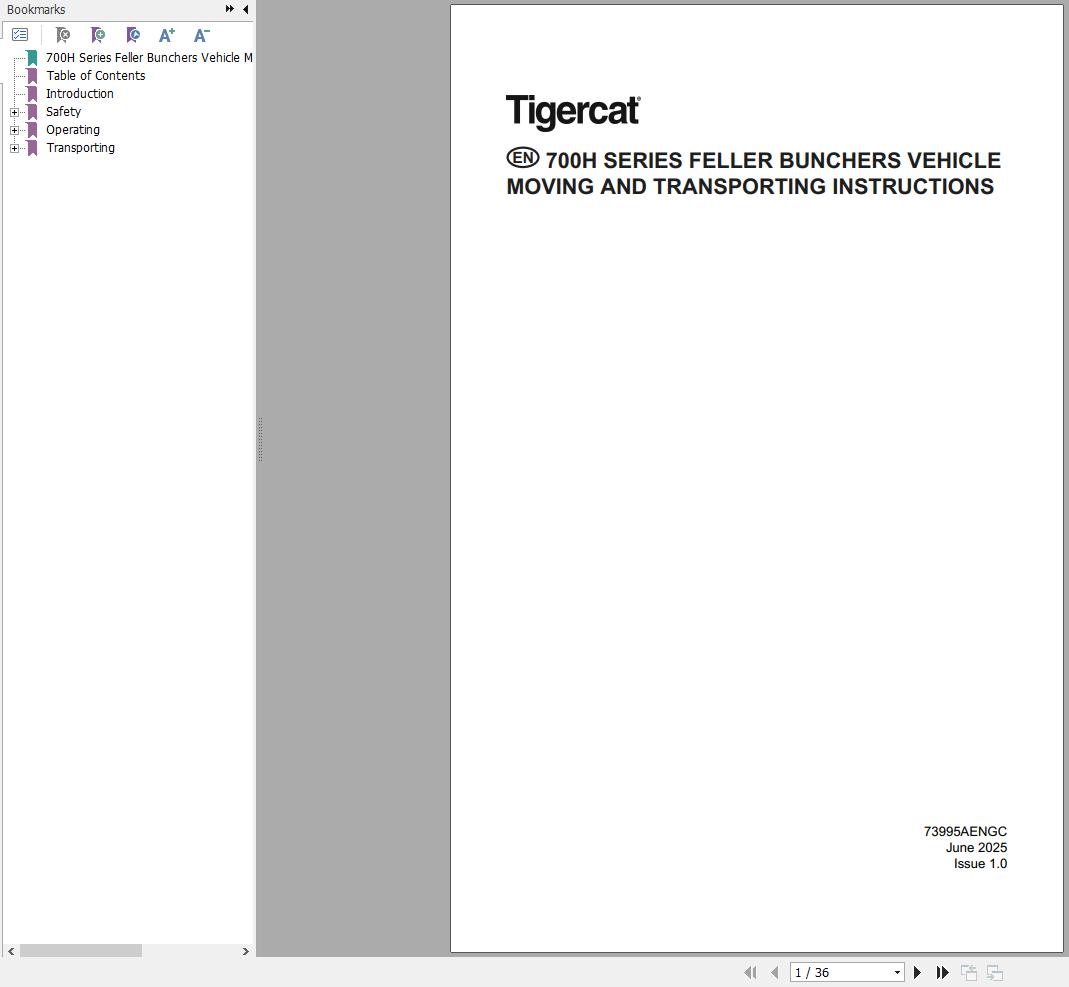Click the set bookmark destination icon
The image size is (1069, 987).
click(x=133, y=35)
